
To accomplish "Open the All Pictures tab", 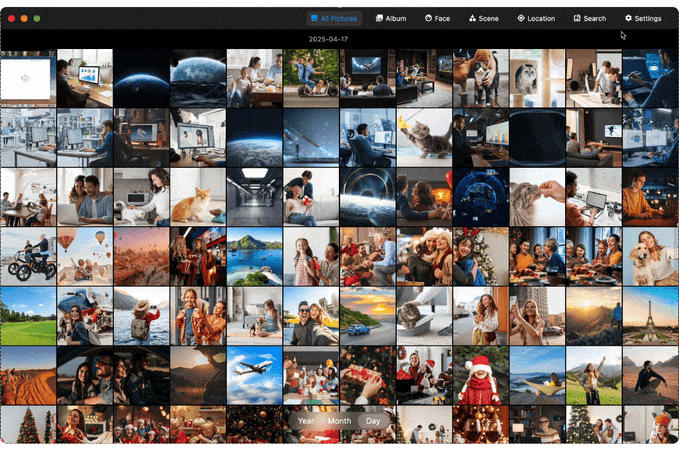I will tap(334, 18).
